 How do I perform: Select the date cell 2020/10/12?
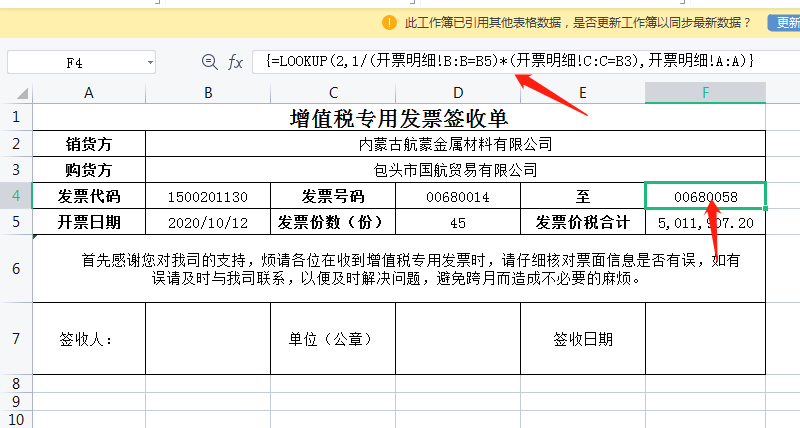pos(208,222)
